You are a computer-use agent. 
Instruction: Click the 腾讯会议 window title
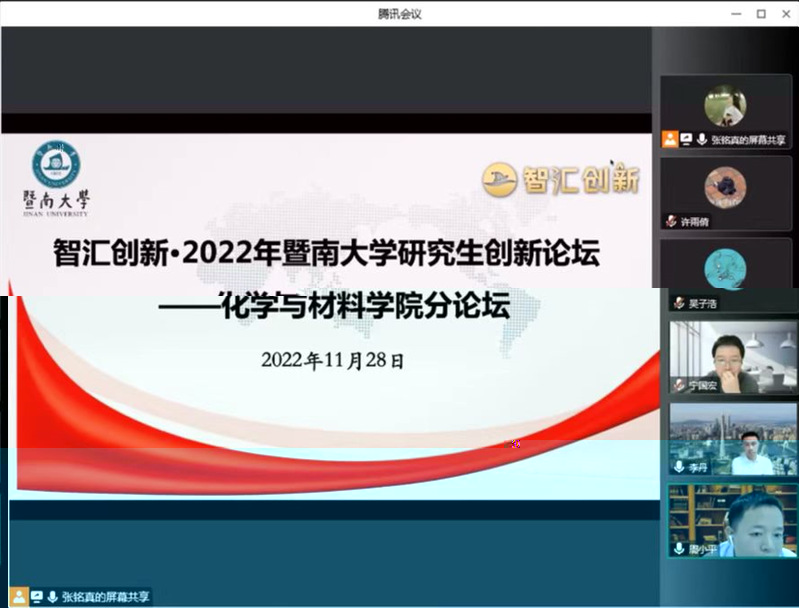(399, 12)
